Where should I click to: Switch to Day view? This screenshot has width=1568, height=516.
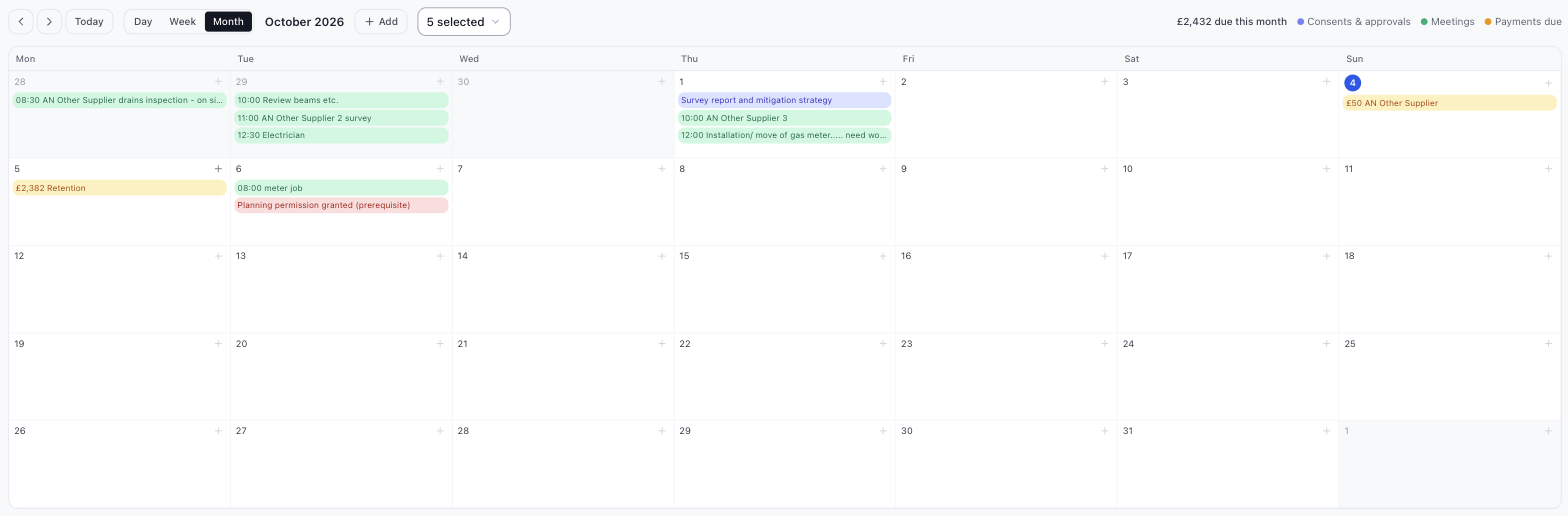click(x=143, y=21)
